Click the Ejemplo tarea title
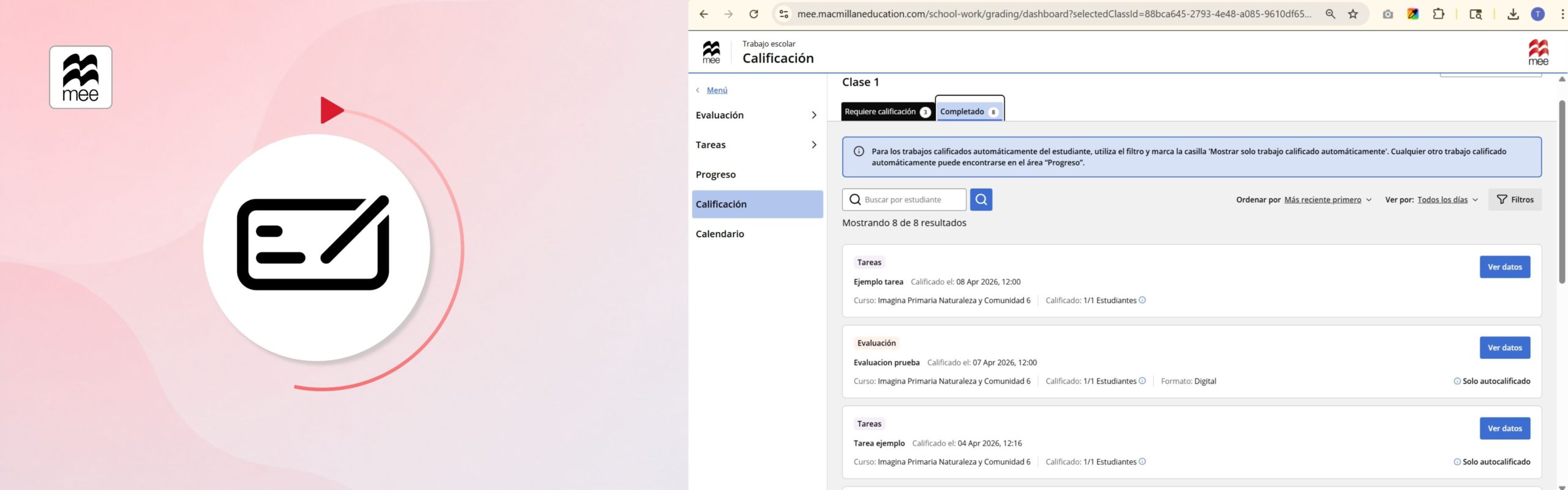The image size is (1568, 490). pyautogui.click(x=878, y=282)
